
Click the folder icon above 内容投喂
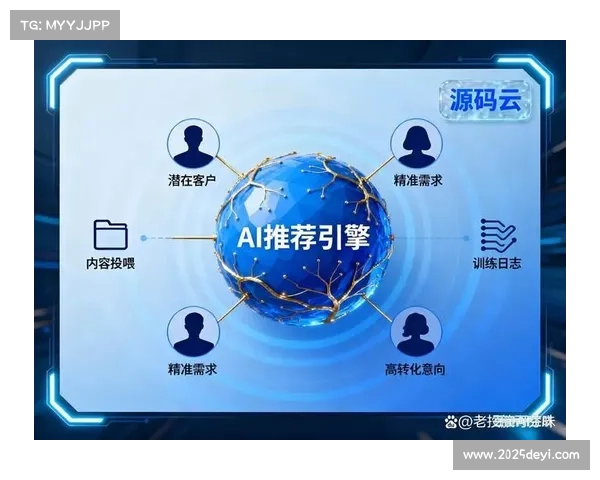point(110,235)
